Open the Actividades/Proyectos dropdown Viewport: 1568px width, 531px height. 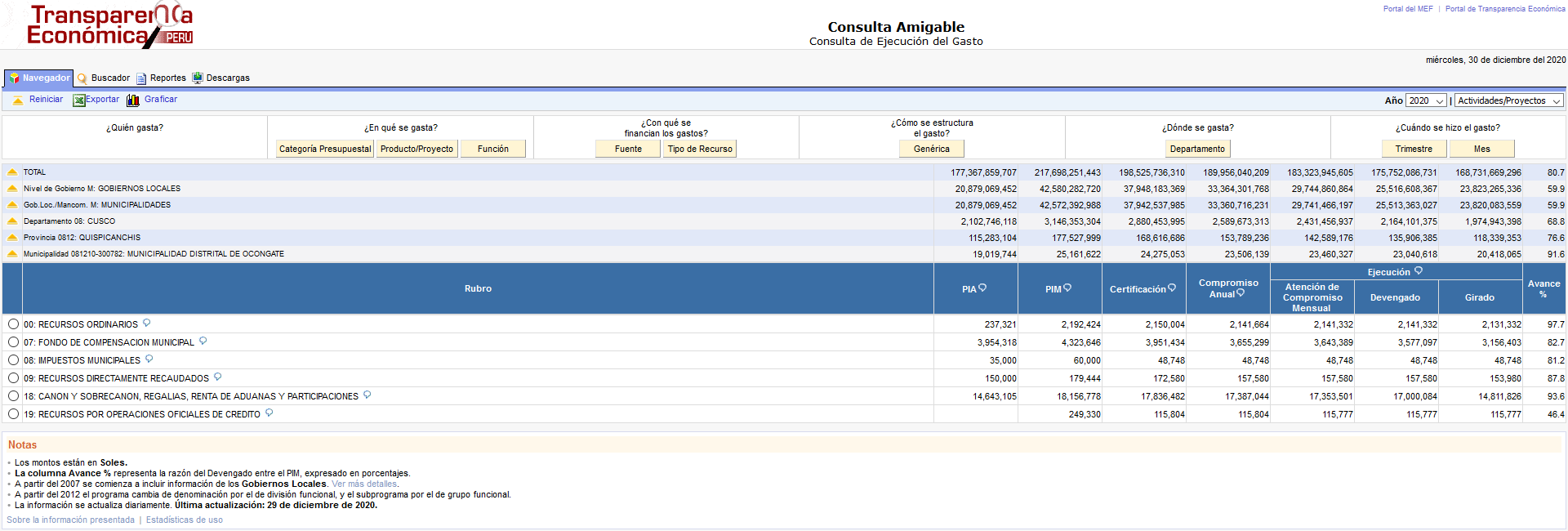point(1508,100)
